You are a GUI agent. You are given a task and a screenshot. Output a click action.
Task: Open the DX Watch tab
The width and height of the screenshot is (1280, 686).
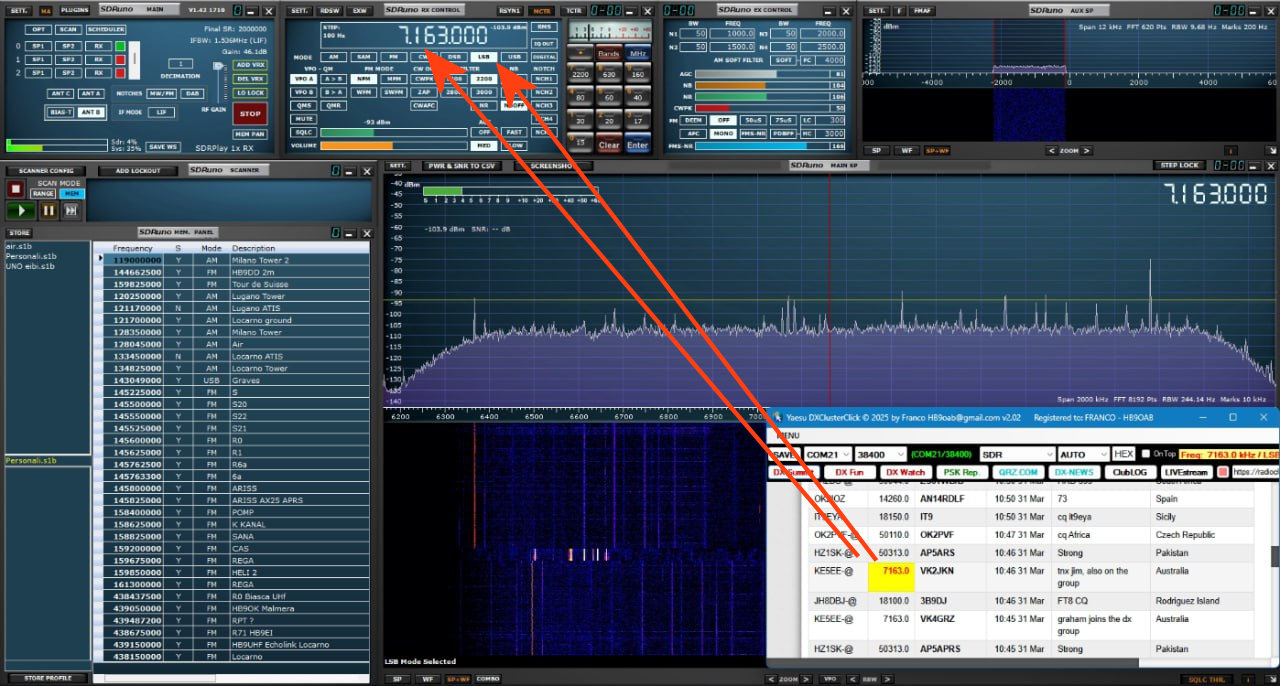(905, 472)
